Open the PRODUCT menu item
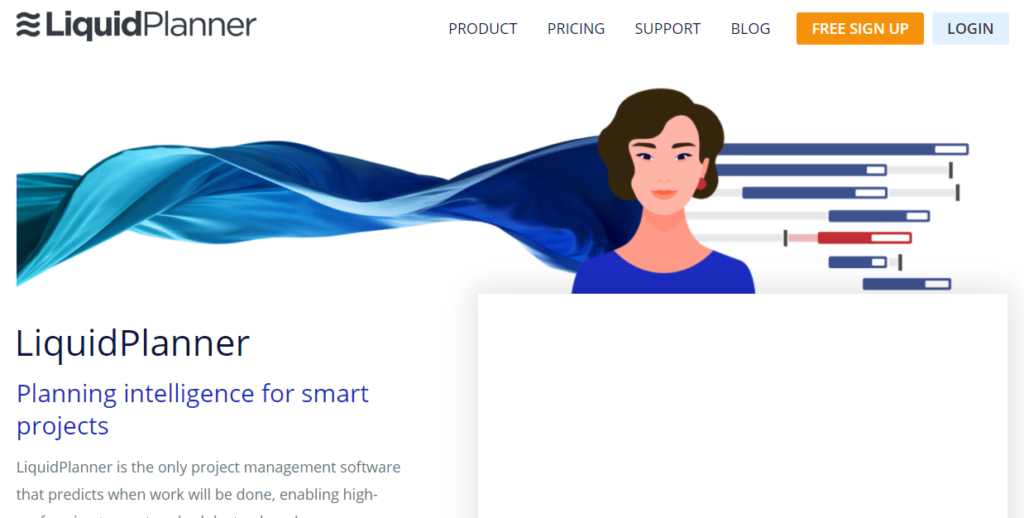The image size is (1024, 518). (x=483, y=29)
